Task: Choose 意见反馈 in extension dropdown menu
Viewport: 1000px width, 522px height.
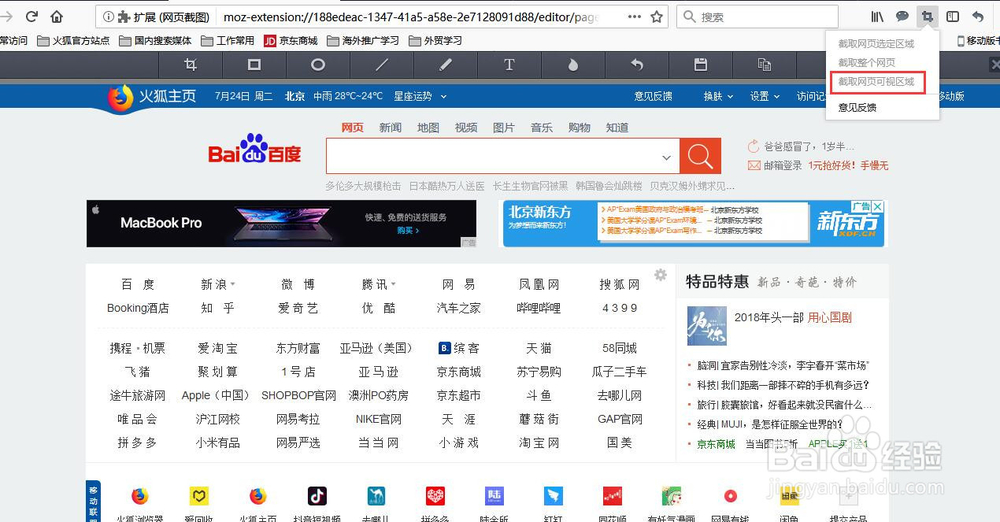Action: coord(857,107)
